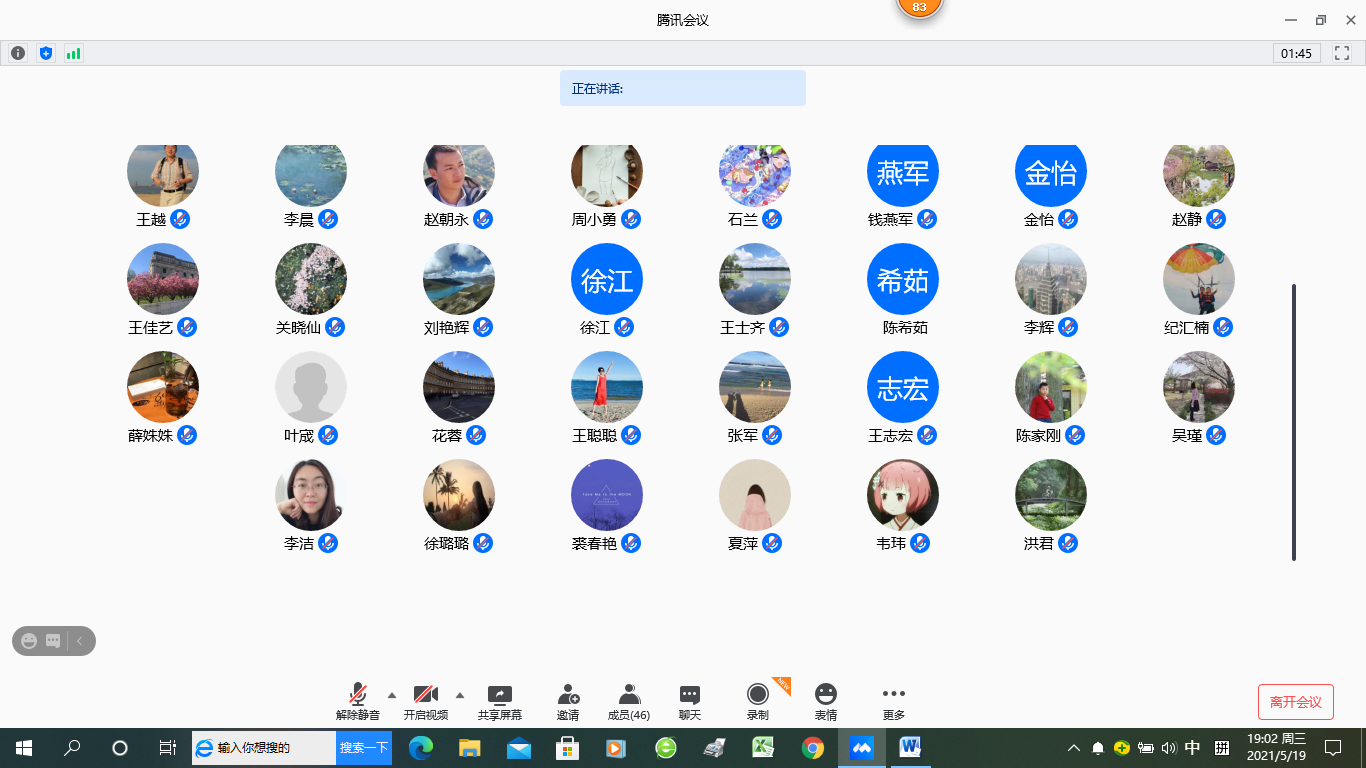Screen dimensions: 1366x768
Task: Open the 成员(46) members list
Action: pos(629,702)
